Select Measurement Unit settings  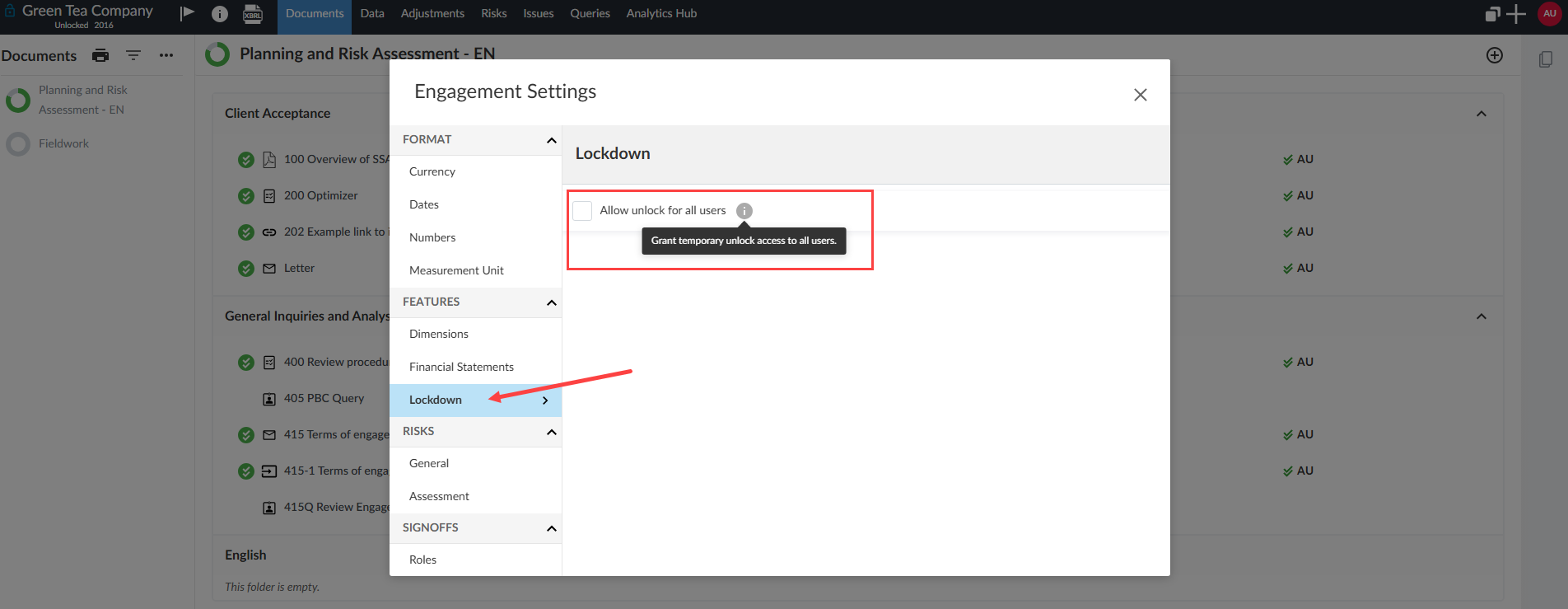[476, 270]
